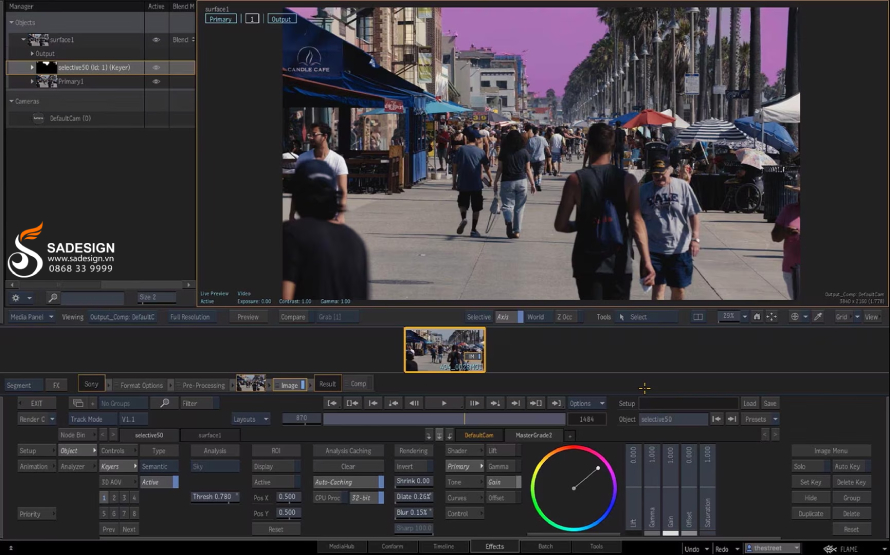Click the color wheel control handle
The height and width of the screenshot is (555, 890).
[598, 468]
